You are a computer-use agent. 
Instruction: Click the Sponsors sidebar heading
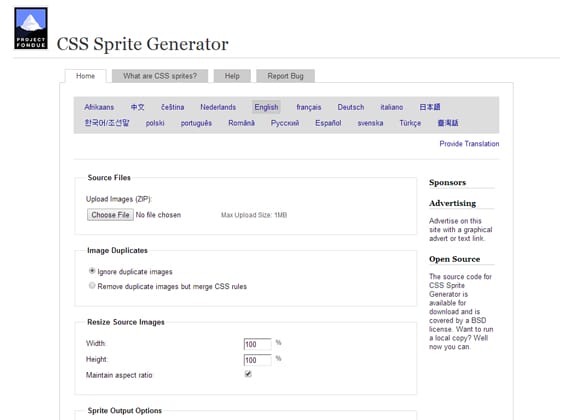[x=448, y=182]
